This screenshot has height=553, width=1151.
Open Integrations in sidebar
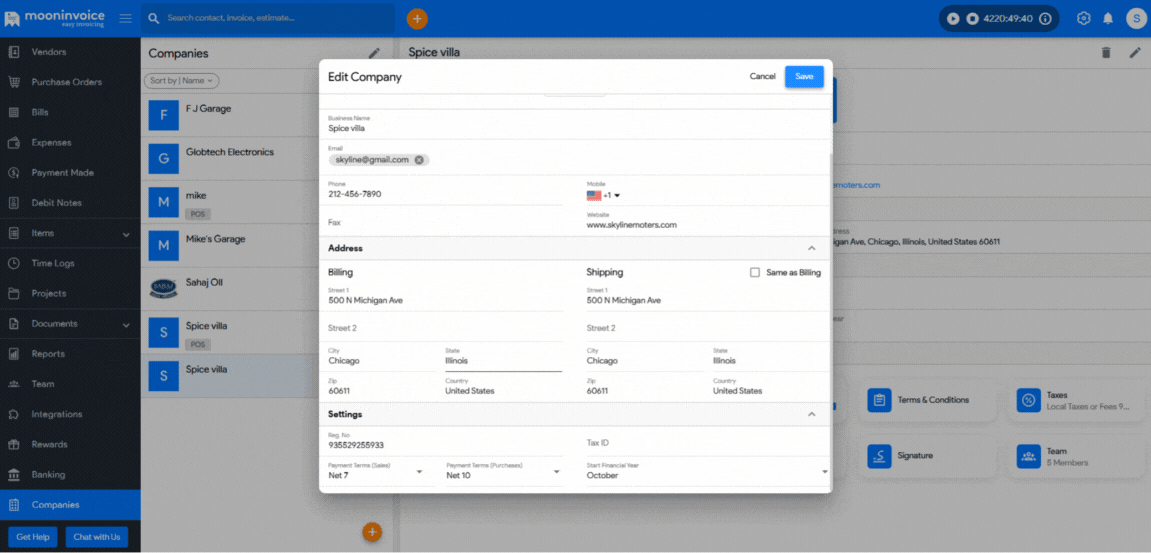coord(70,414)
